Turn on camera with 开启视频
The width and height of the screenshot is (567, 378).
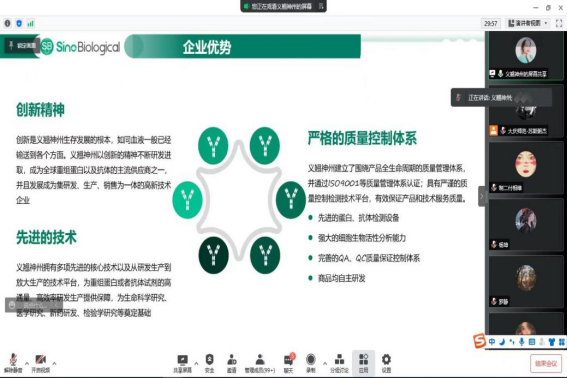40,363
